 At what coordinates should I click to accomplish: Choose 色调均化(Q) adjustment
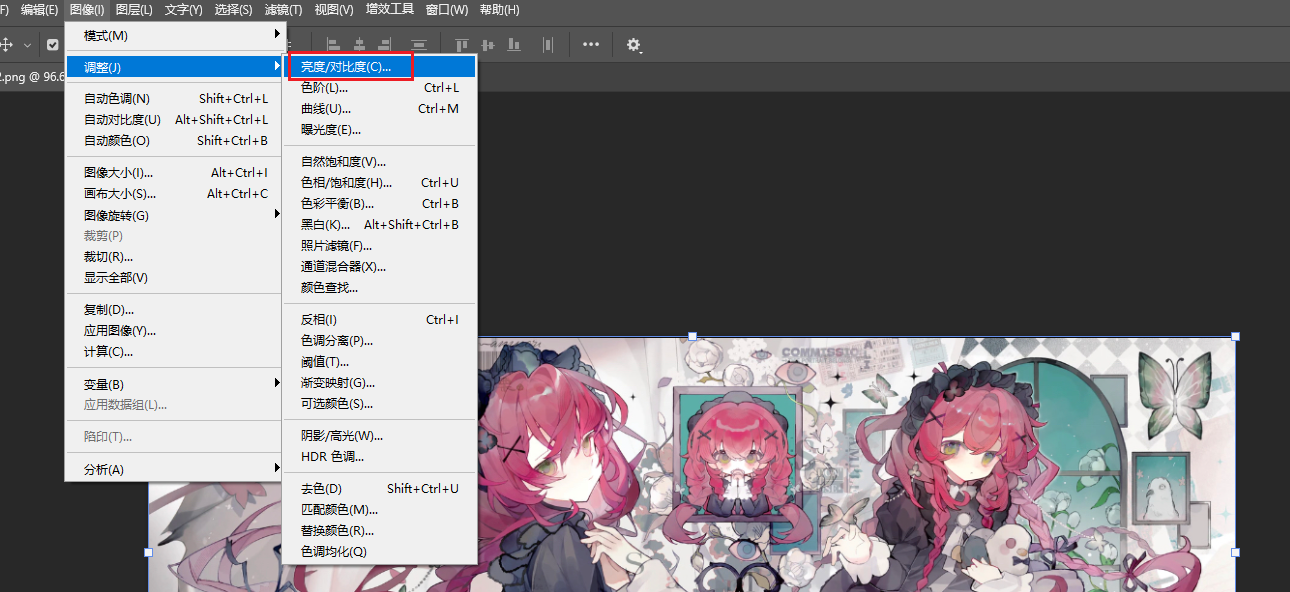[380, 552]
